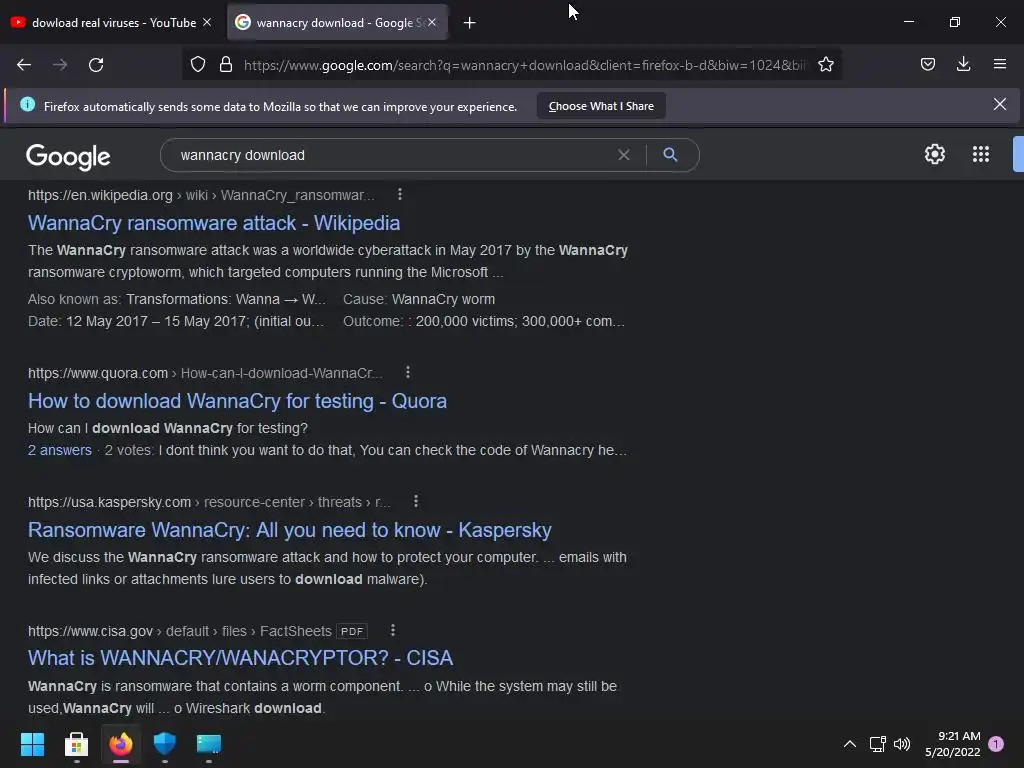Click Choose What I Share button
This screenshot has width=1024, height=768.
[x=601, y=106]
